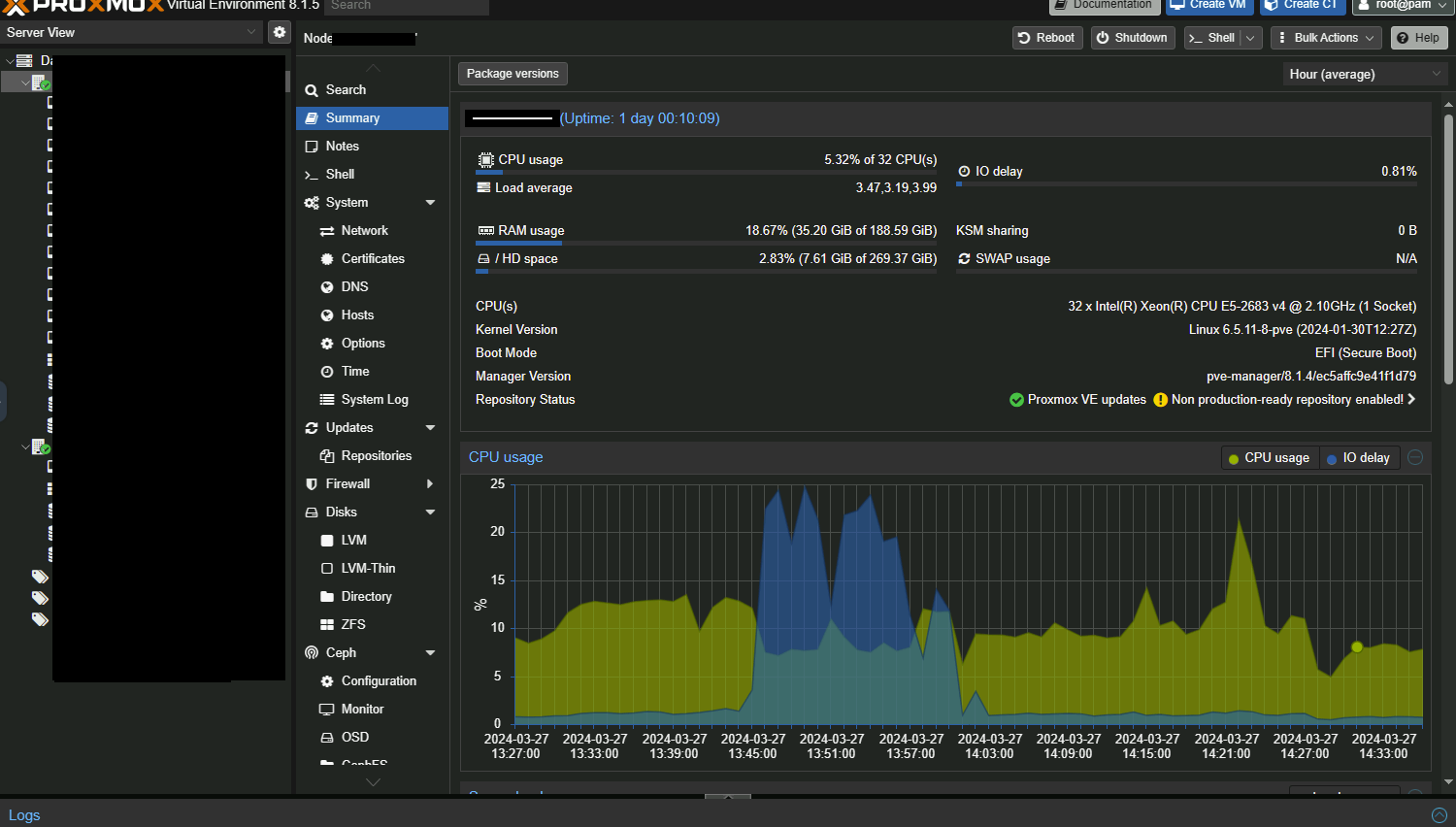The width and height of the screenshot is (1456, 827).
Task: Click the Ceph Monitor screen icon
Action: coord(327,710)
